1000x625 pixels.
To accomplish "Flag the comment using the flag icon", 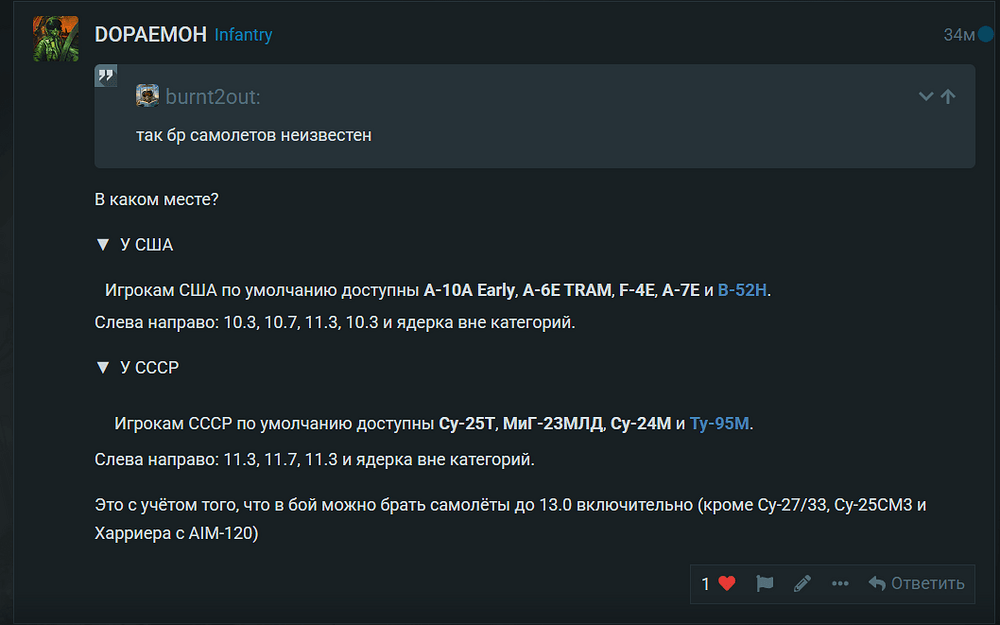I will [764, 583].
